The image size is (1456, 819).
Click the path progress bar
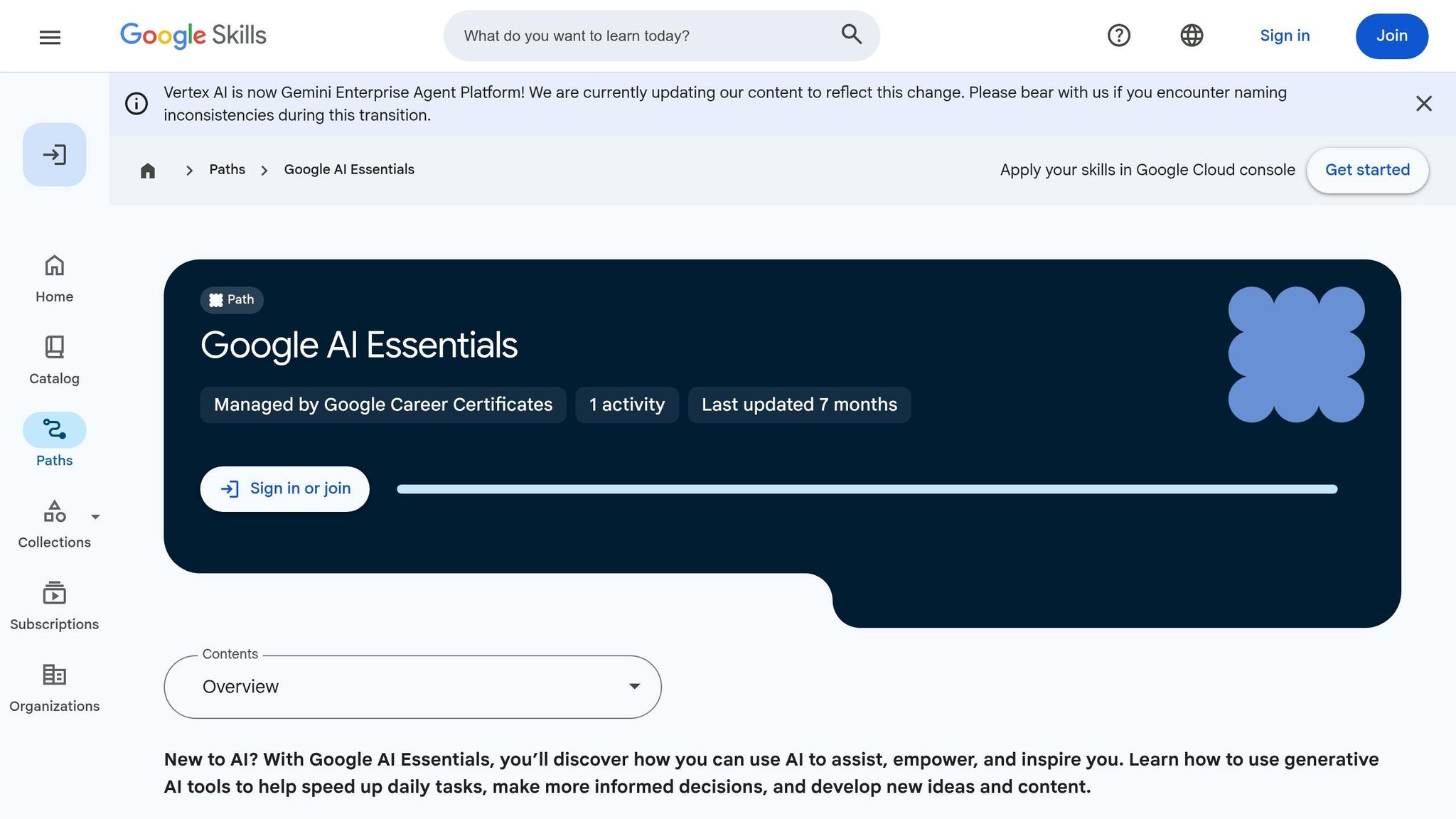click(867, 489)
